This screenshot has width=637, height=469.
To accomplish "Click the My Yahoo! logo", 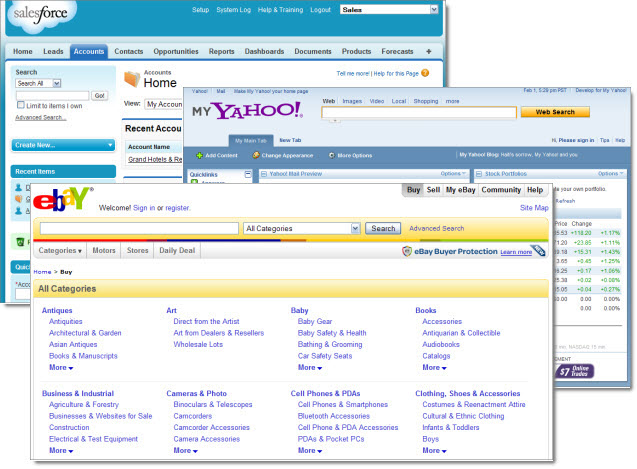I will tap(247, 111).
